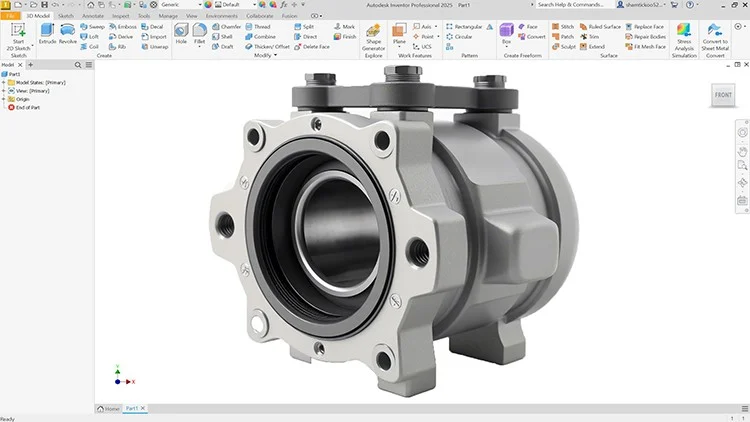Click Convert to Sheet Metal
The width and height of the screenshot is (750, 422).
pos(716,36)
